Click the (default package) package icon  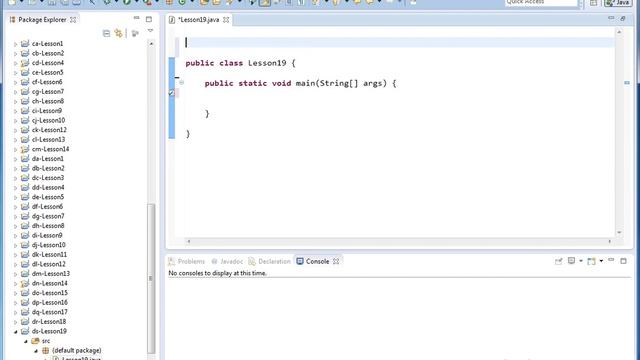pos(46,350)
